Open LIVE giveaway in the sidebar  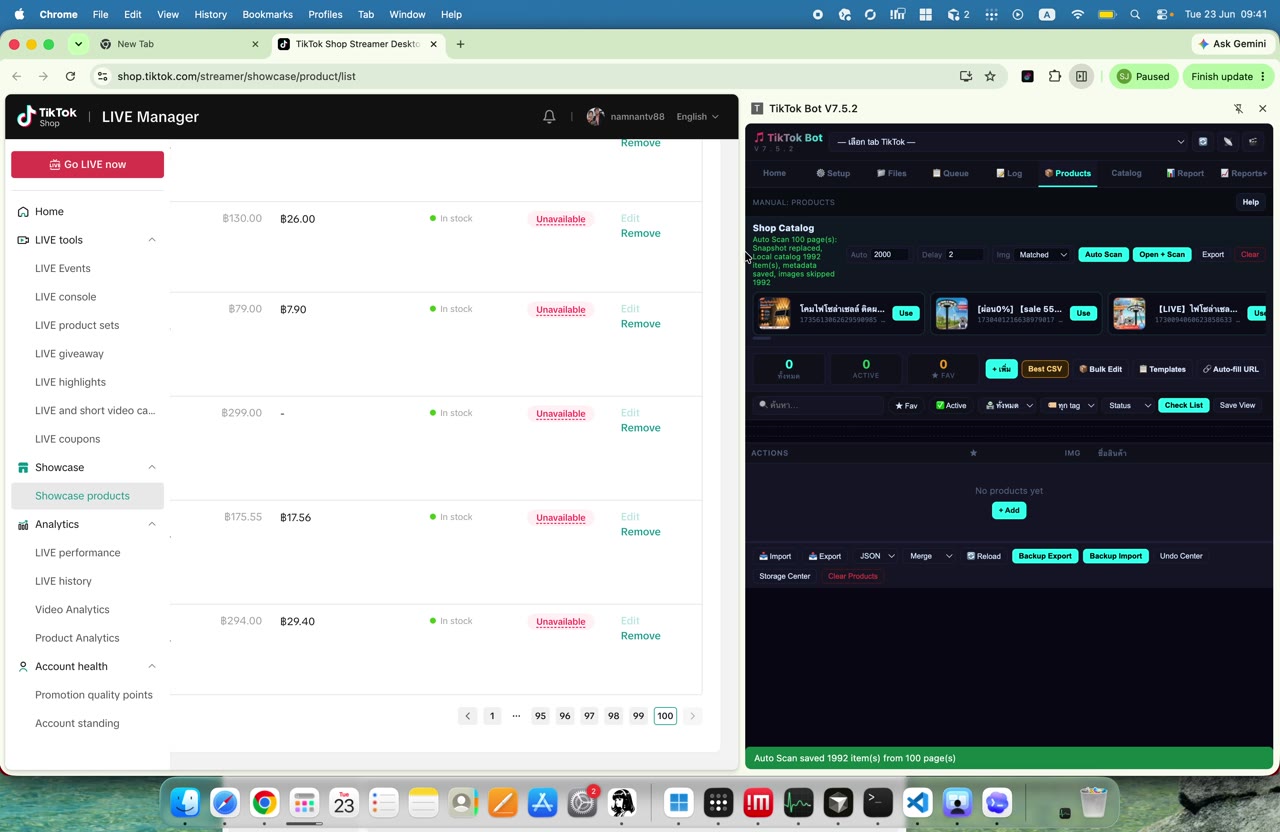(69, 353)
